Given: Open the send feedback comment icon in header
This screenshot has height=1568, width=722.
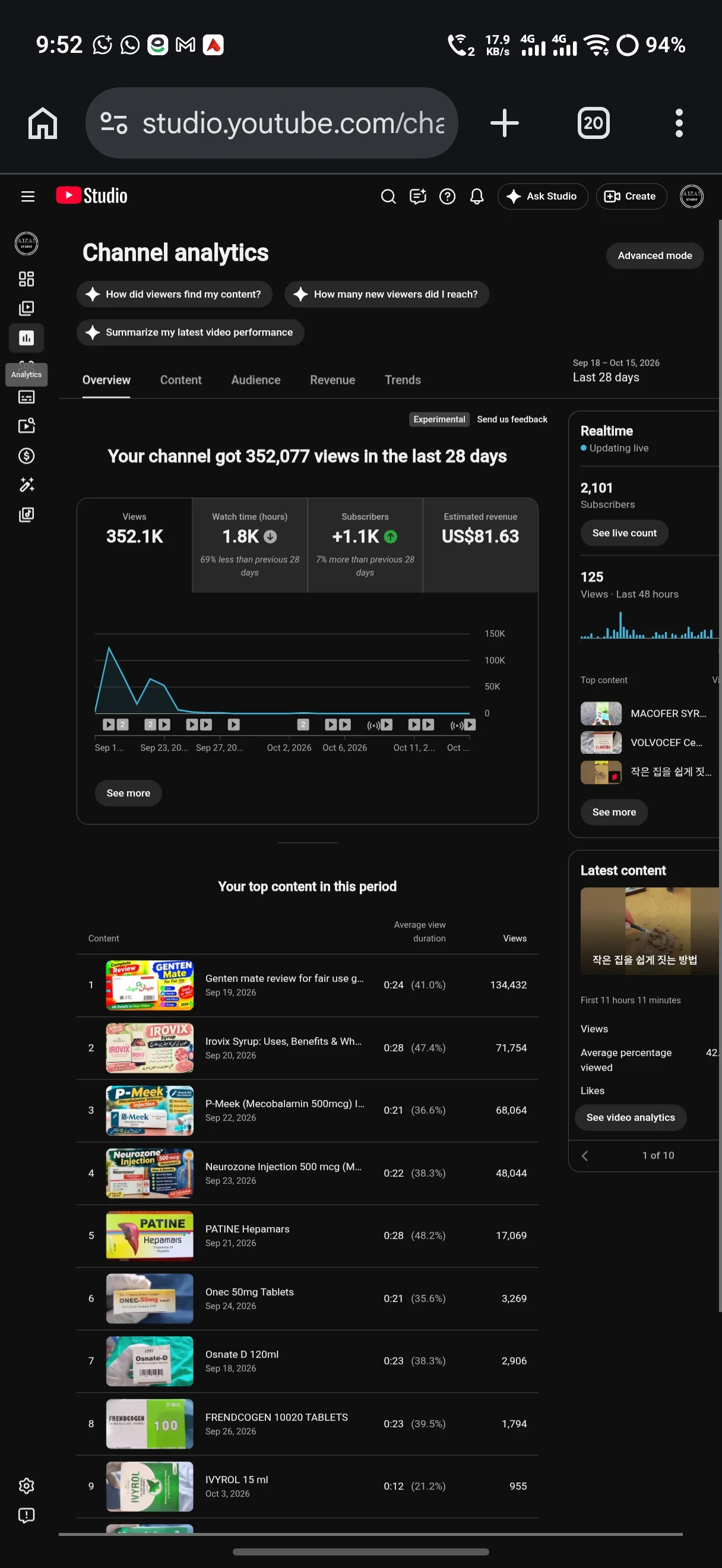Looking at the screenshot, I should [418, 196].
